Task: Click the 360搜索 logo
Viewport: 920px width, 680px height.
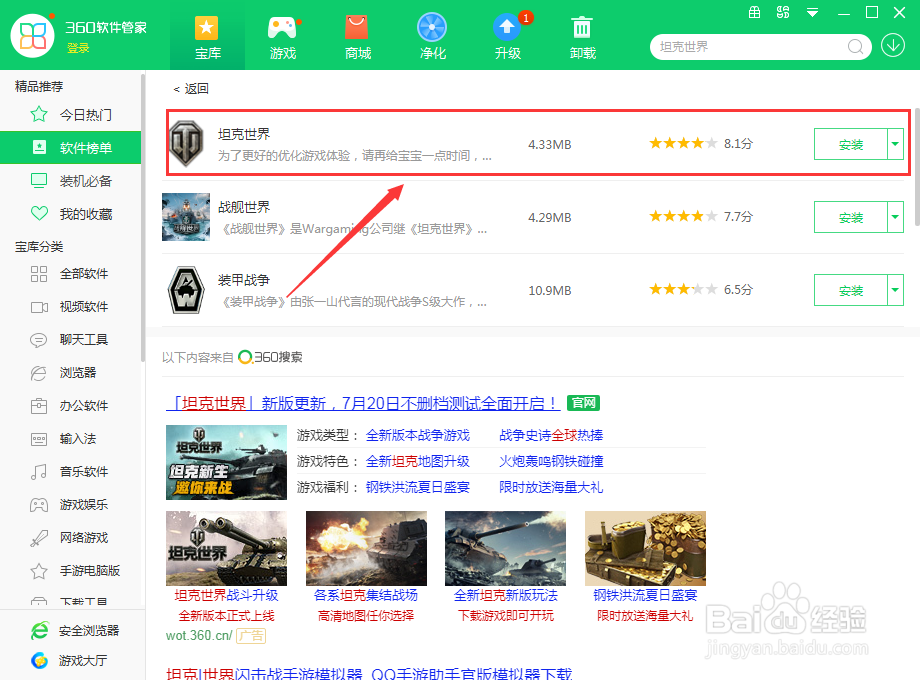Action: pos(270,357)
